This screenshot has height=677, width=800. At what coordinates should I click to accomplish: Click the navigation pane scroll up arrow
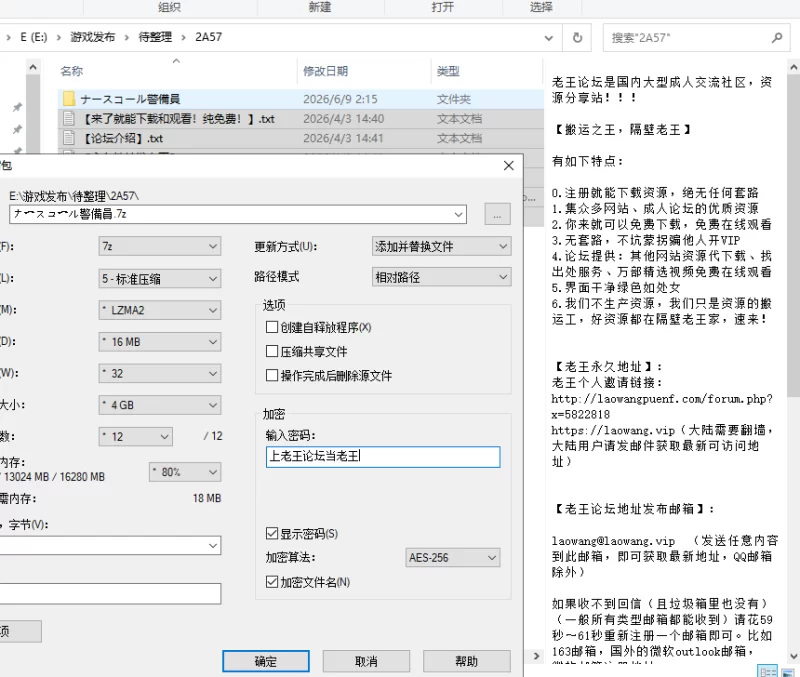point(33,67)
